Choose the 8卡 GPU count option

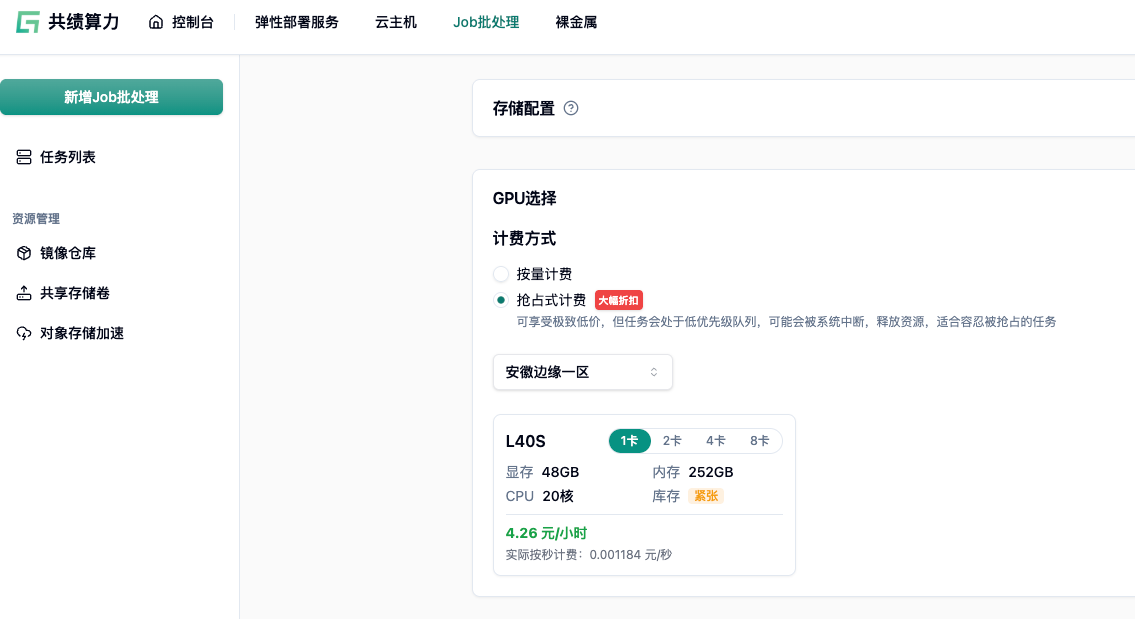coord(759,441)
